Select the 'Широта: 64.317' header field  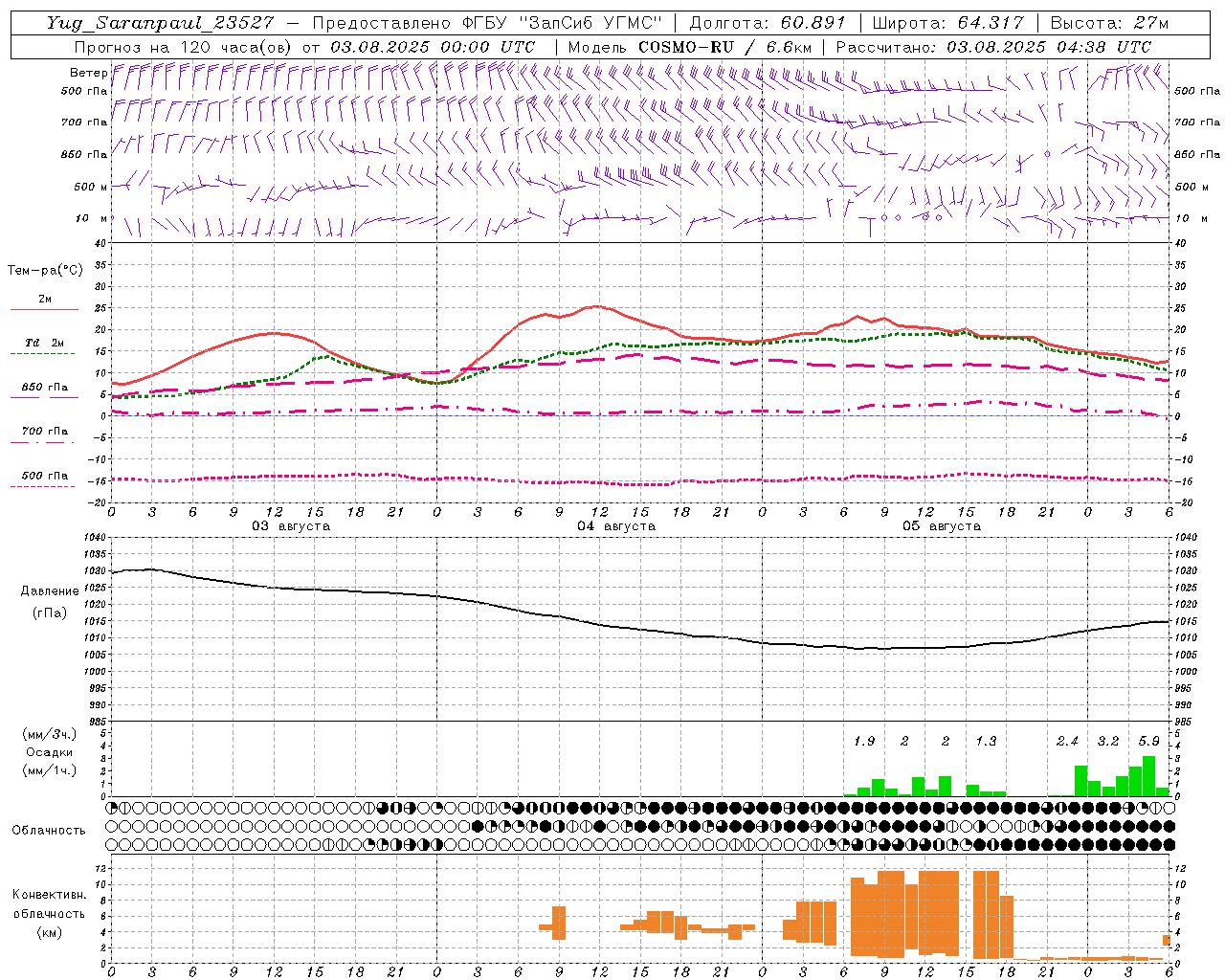pyautogui.click(x=948, y=23)
